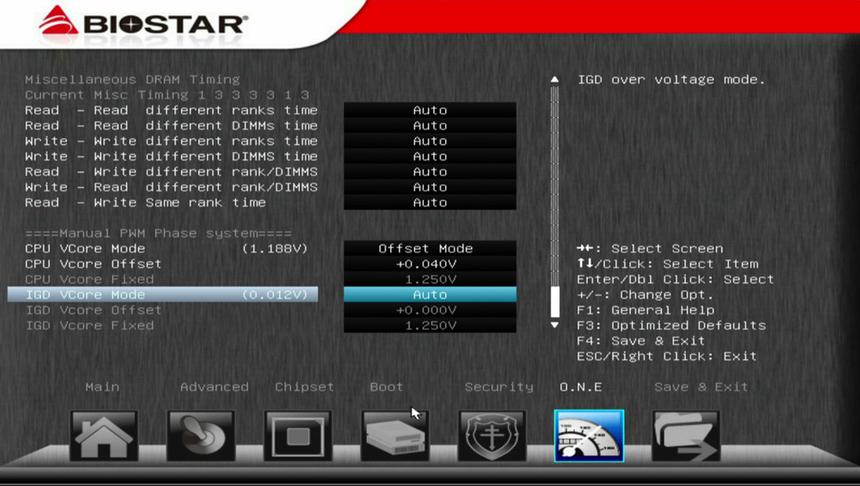Switch to the Advanced tab label
The height and width of the screenshot is (486, 860).
pos(214,387)
